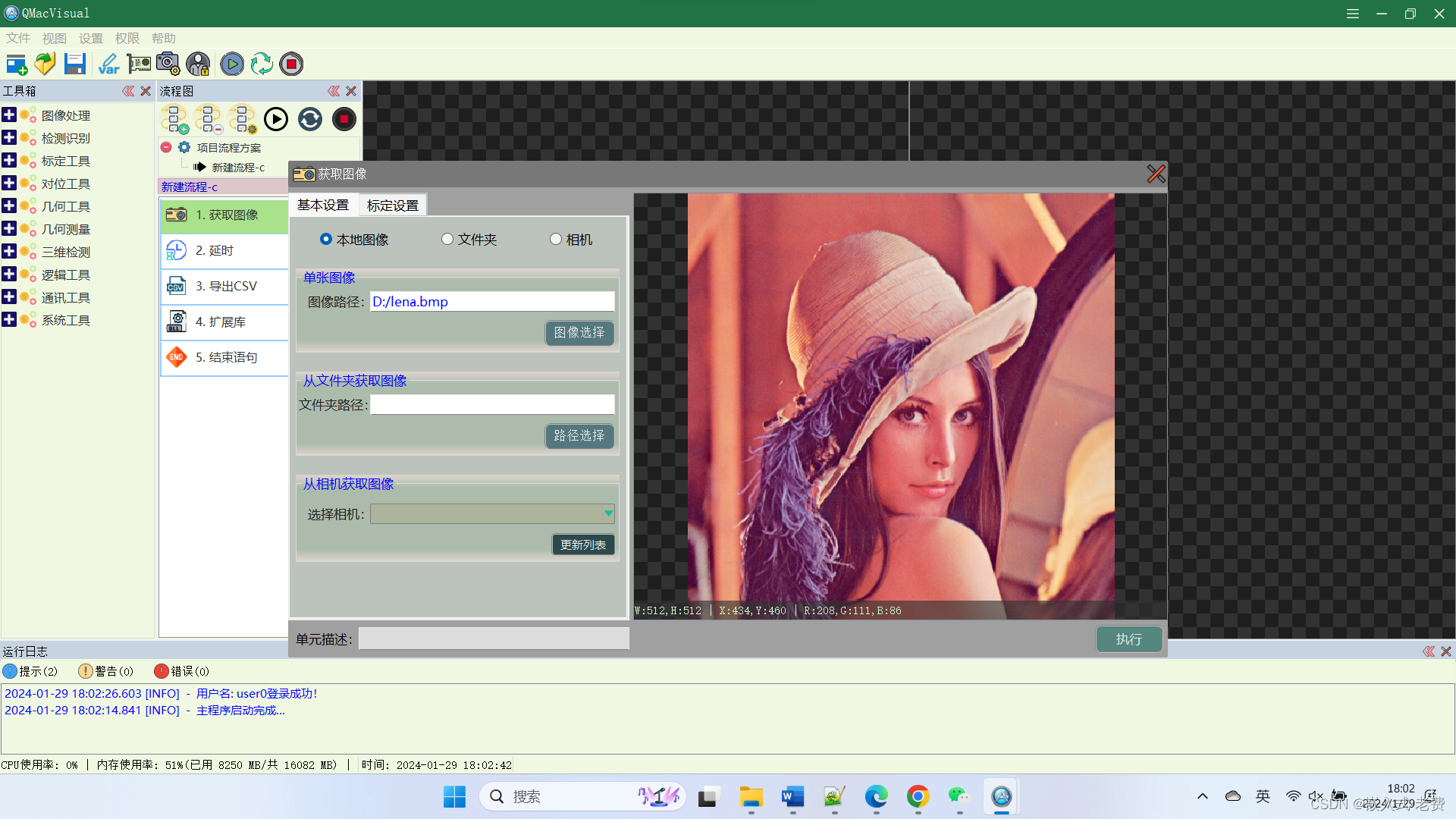The width and height of the screenshot is (1456, 819).
Task: Click the 路径选择 button
Action: coord(579,436)
